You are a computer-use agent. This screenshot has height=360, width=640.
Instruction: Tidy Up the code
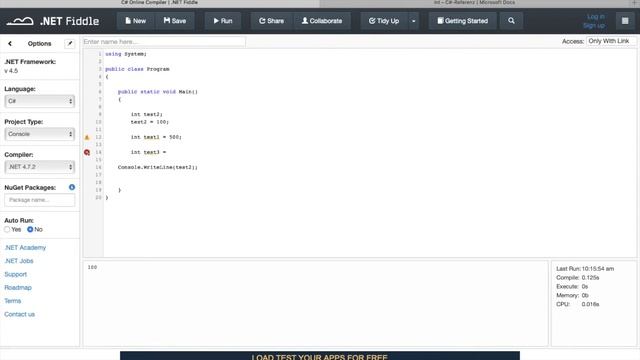[x=384, y=21]
